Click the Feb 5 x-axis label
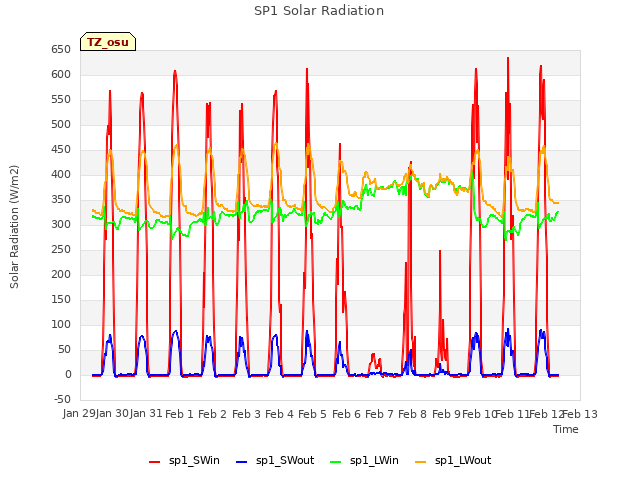The height and width of the screenshot is (480, 640). coord(312,414)
